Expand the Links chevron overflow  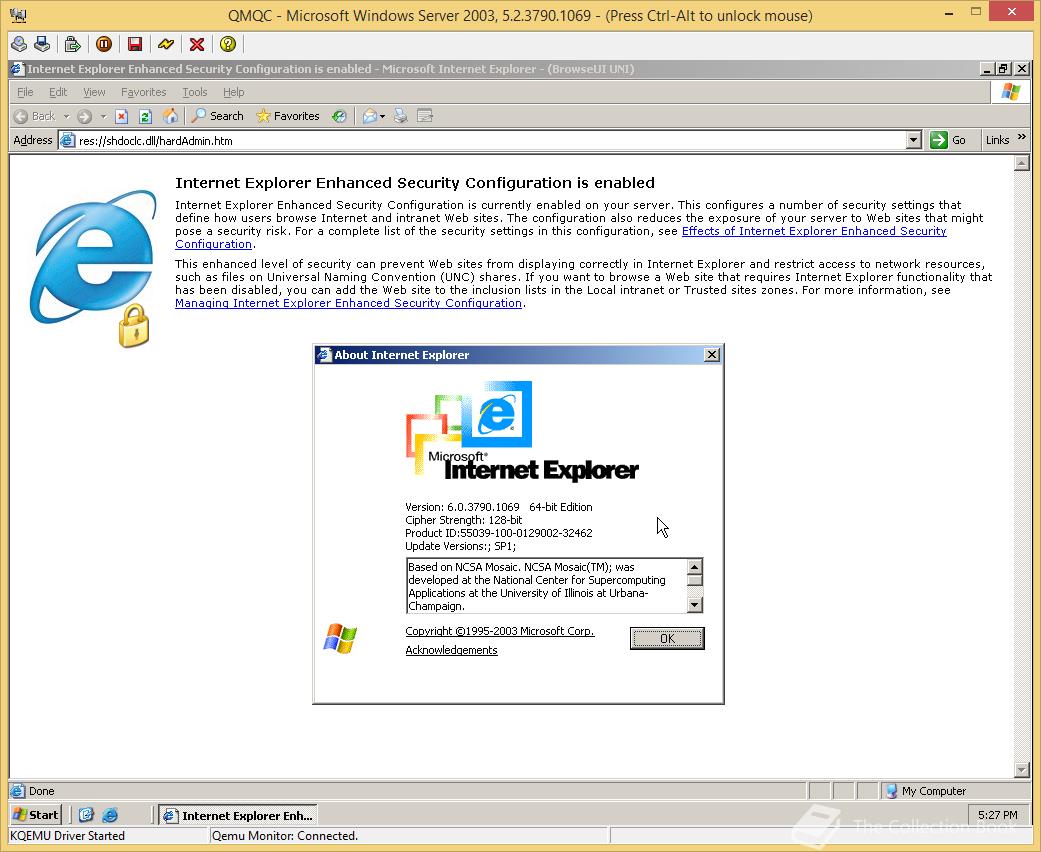(x=1022, y=137)
